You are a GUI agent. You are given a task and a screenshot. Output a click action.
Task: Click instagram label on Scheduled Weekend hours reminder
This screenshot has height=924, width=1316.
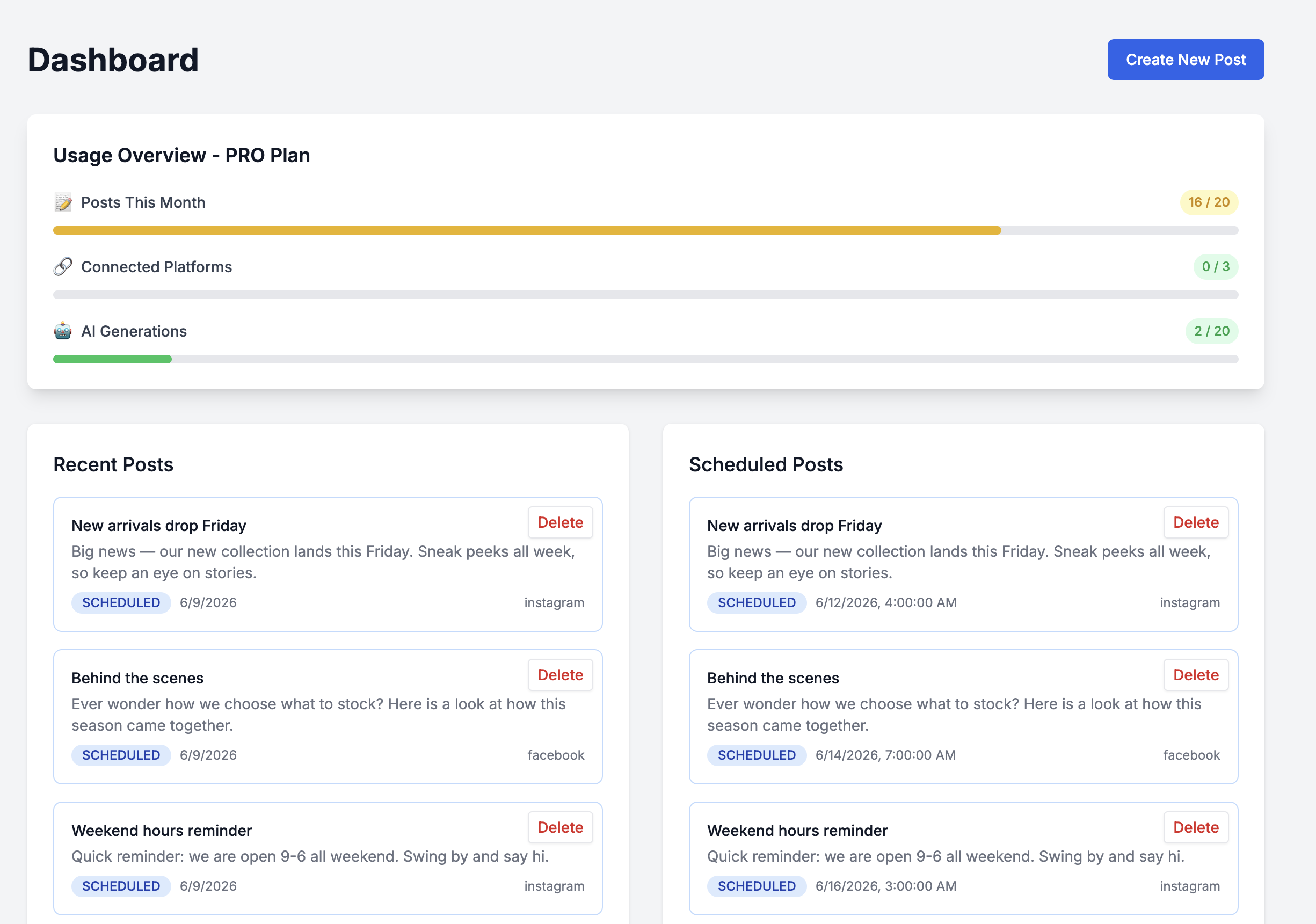click(1190, 886)
